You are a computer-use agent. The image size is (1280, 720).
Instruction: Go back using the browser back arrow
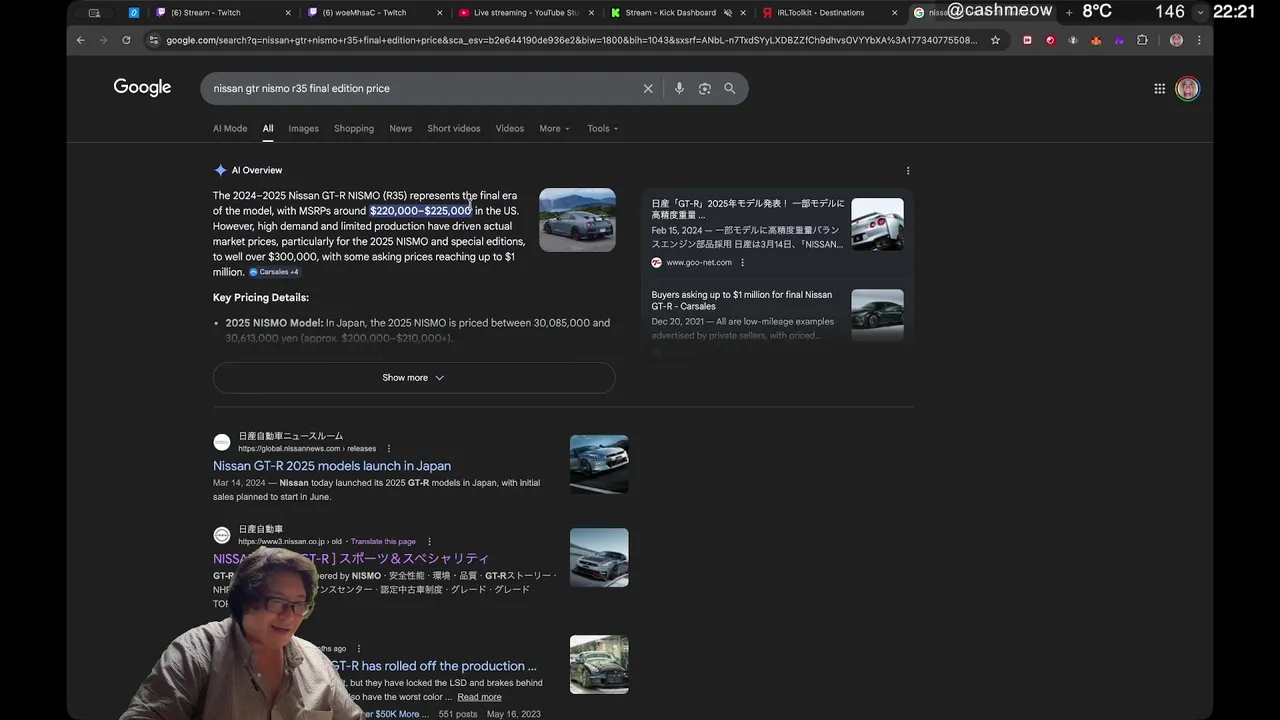81,40
